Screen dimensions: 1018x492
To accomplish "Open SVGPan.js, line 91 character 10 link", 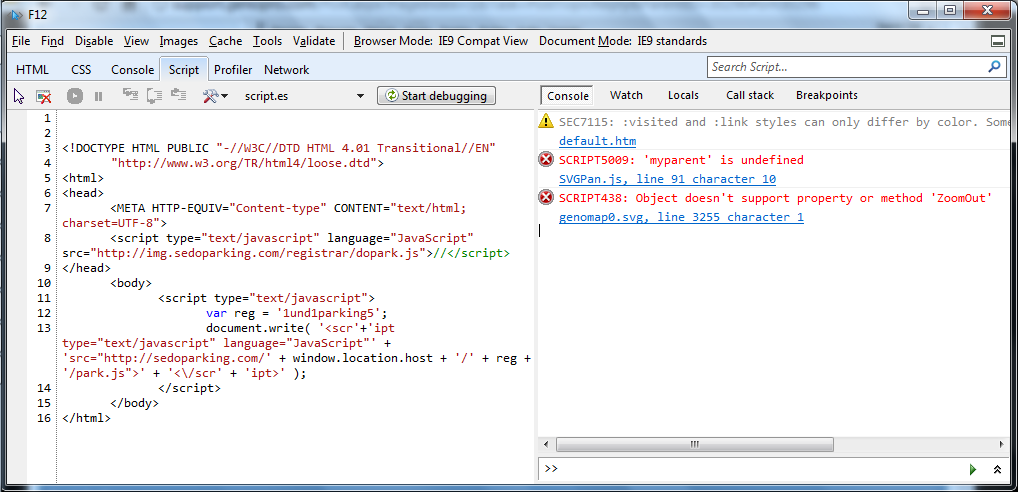I will (667, 179).
